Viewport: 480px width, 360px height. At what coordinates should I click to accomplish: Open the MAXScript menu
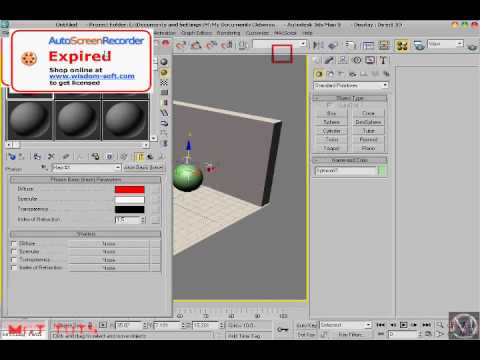285,33
